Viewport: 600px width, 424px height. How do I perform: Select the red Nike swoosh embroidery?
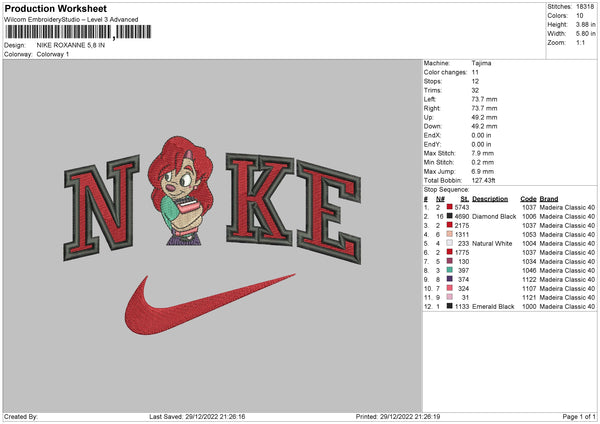coord(210,304)
